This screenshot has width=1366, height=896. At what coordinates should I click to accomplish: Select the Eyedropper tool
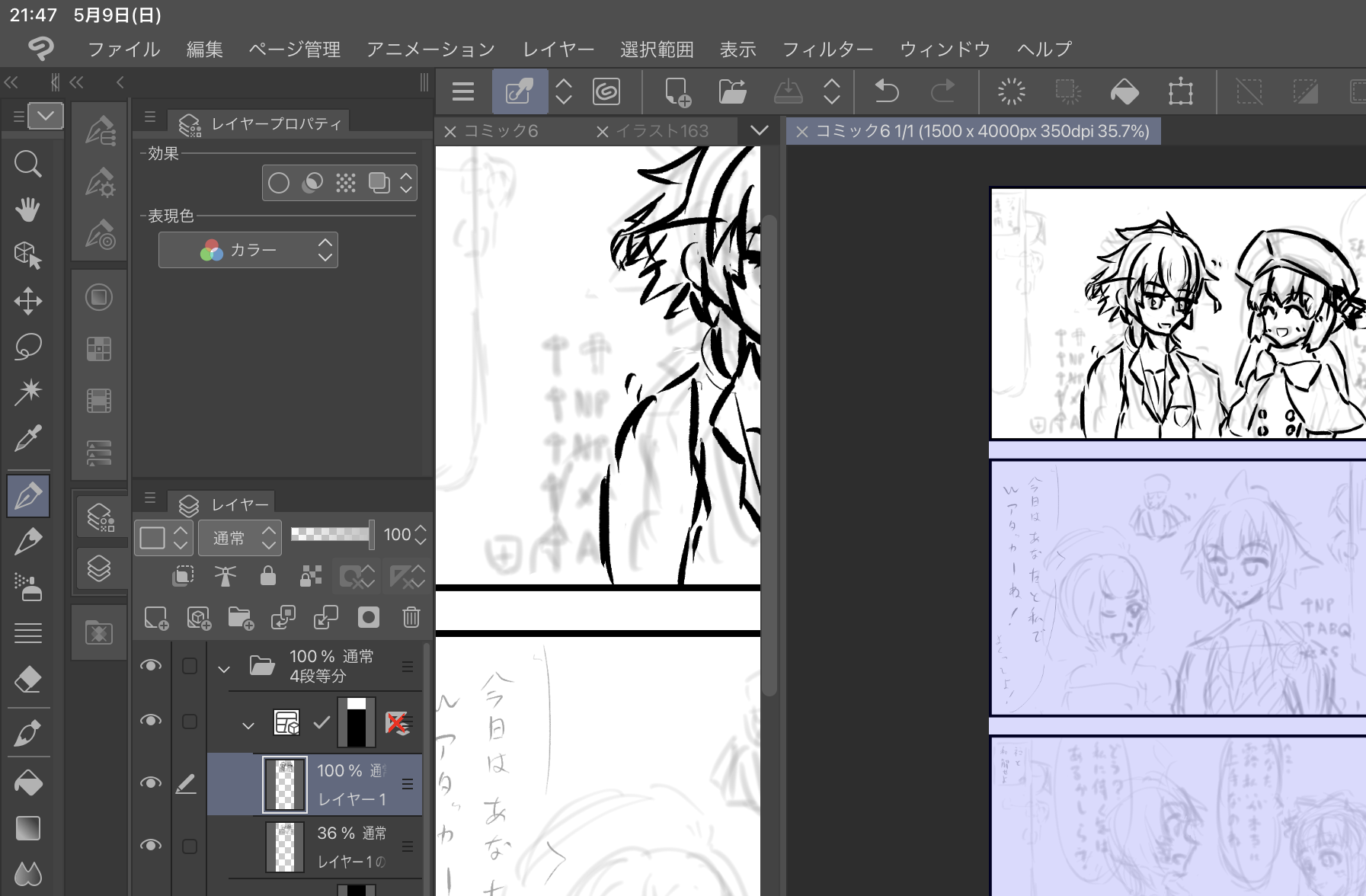(27, 439)
